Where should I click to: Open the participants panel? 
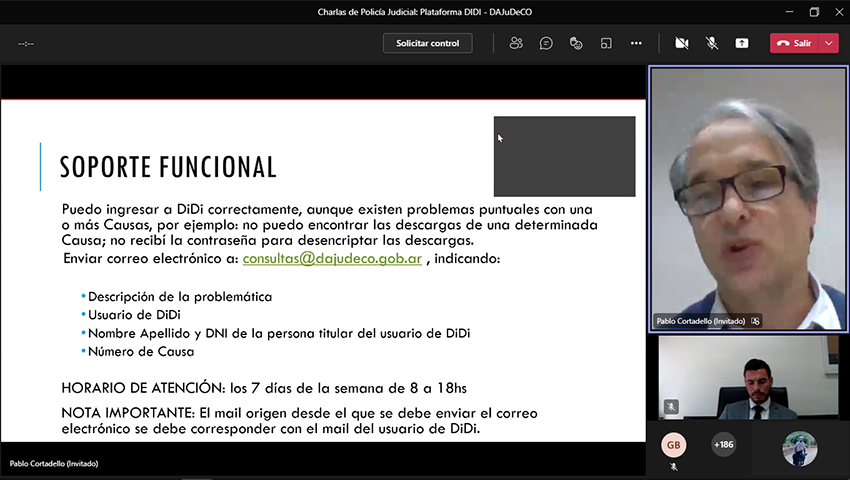click(x=516, y=43)
